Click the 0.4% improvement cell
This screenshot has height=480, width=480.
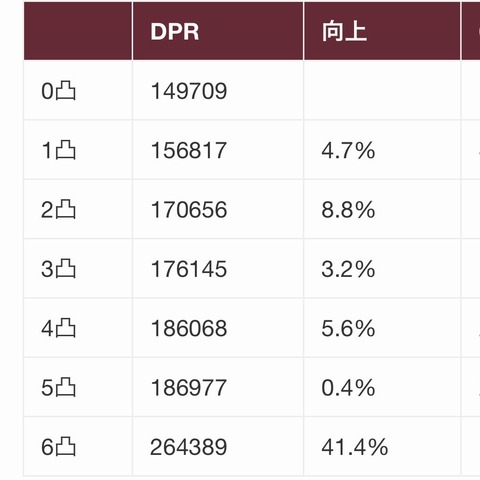[348, 388]
